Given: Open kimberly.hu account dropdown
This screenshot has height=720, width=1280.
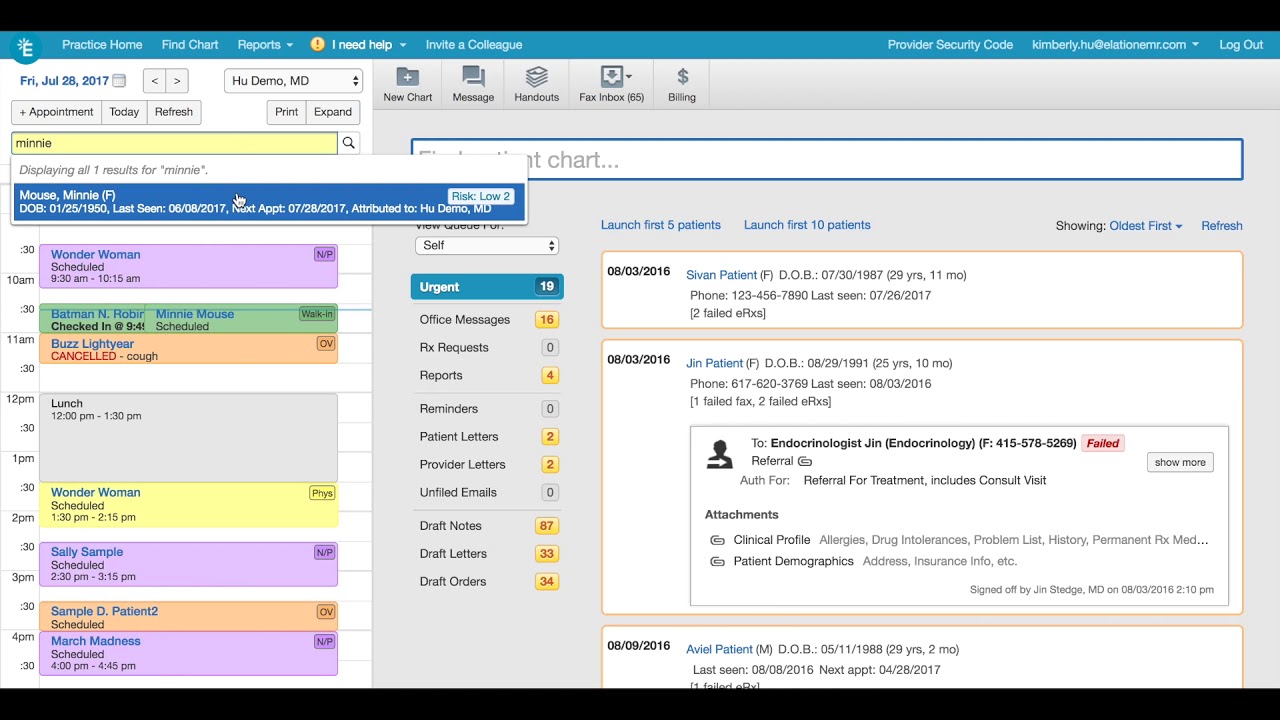Looking at the screenshot, I should coord(1115,45).
